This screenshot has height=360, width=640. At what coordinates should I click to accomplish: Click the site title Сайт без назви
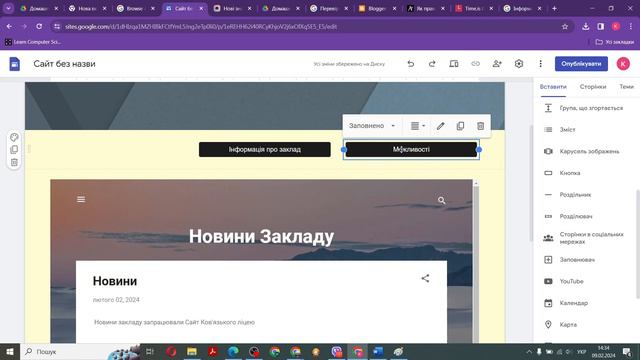click(64, 64)
